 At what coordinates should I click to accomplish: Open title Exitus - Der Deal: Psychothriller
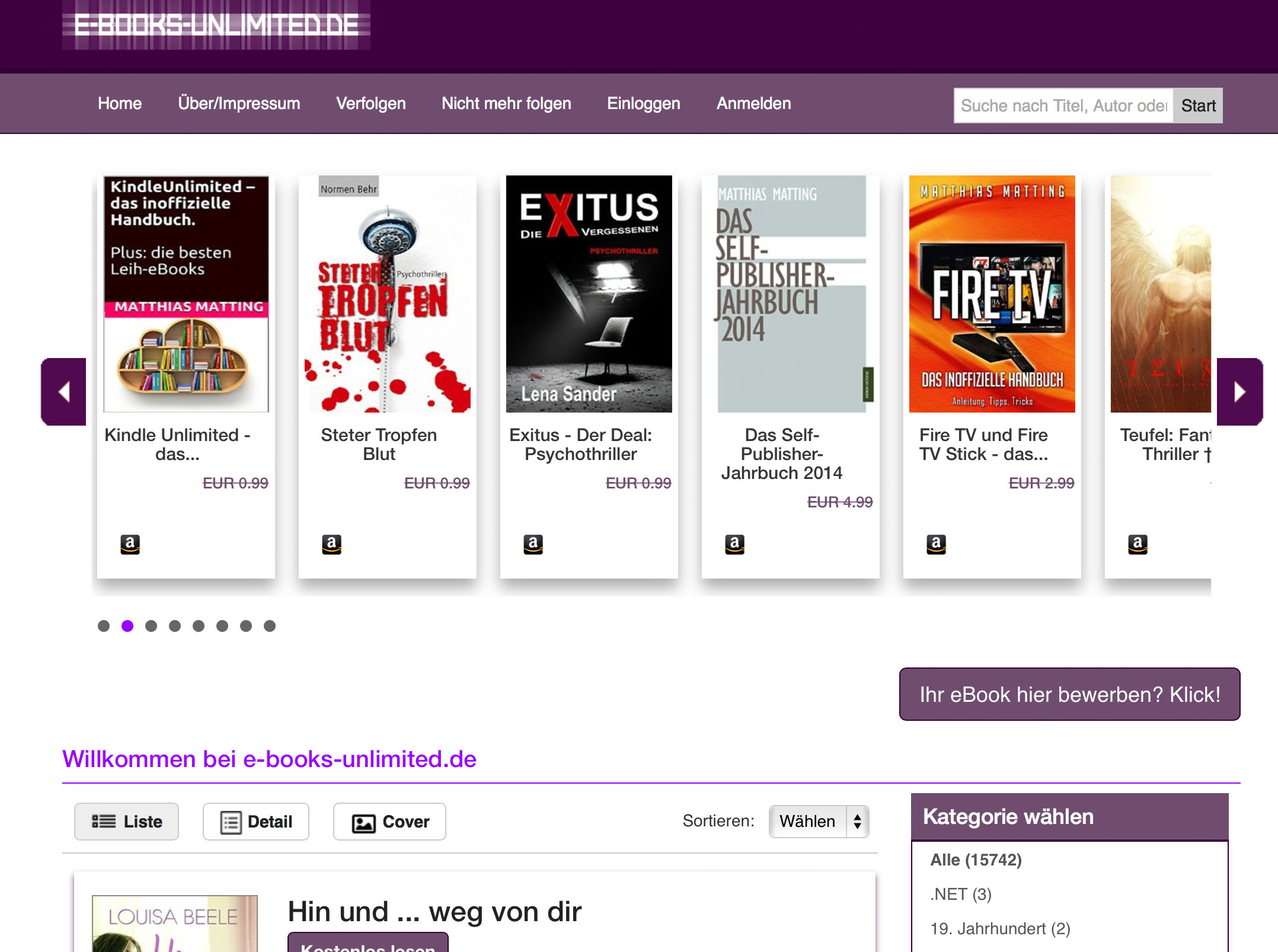coord(580,445)
